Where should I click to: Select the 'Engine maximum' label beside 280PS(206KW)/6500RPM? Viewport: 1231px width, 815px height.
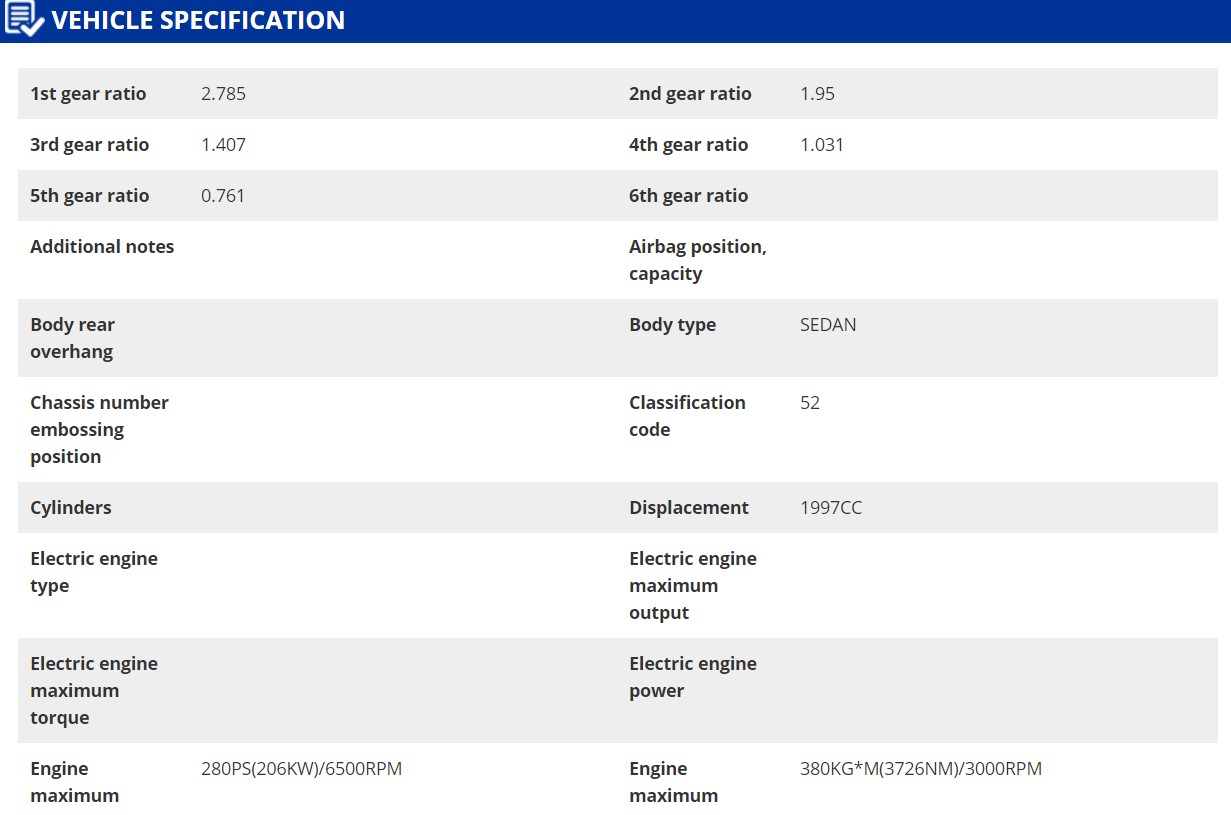coord(74,782)
